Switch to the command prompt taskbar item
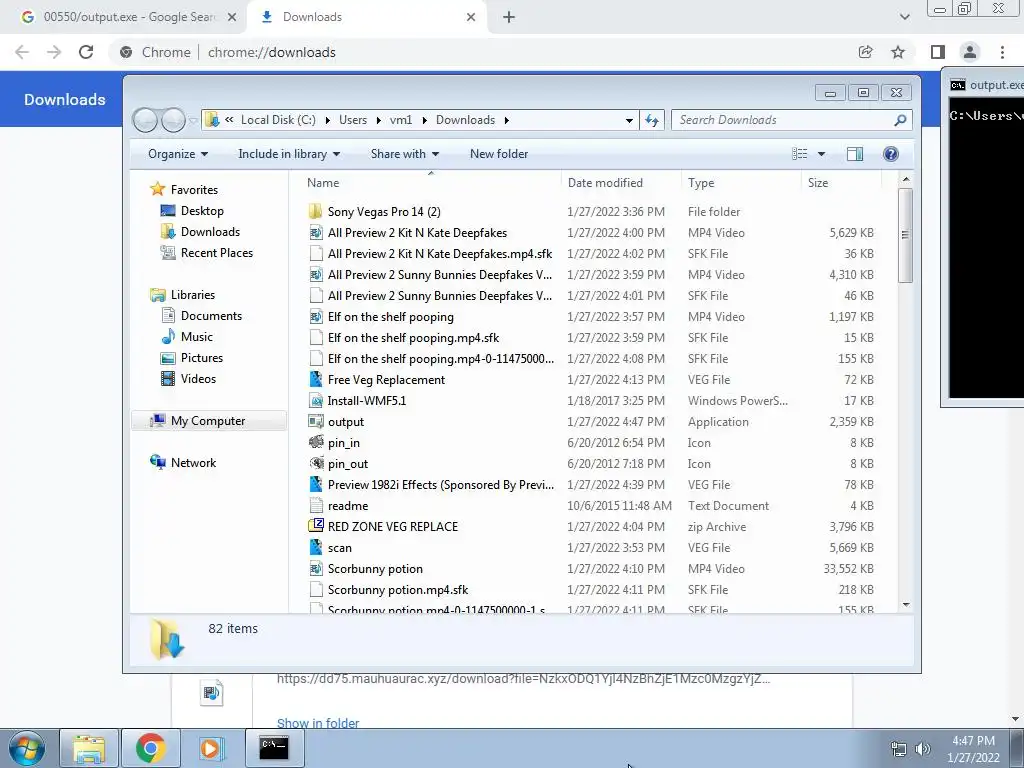This screenshot has width=1024, height=768. click(x=274, y=748)
